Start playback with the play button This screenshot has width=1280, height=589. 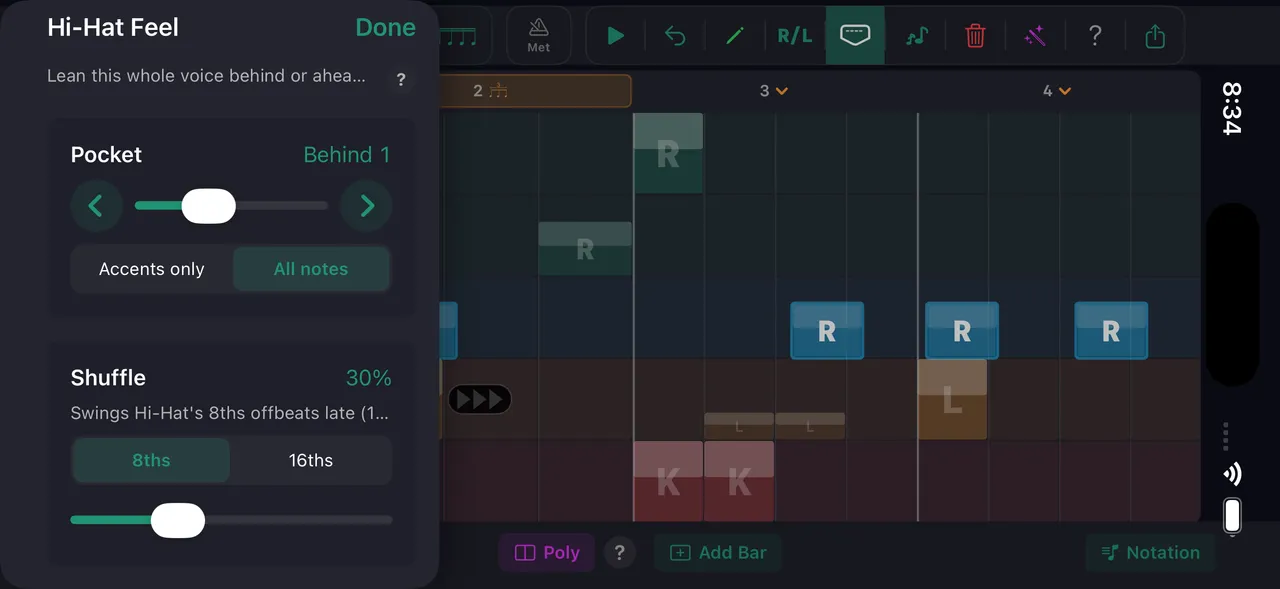[616, 36]
